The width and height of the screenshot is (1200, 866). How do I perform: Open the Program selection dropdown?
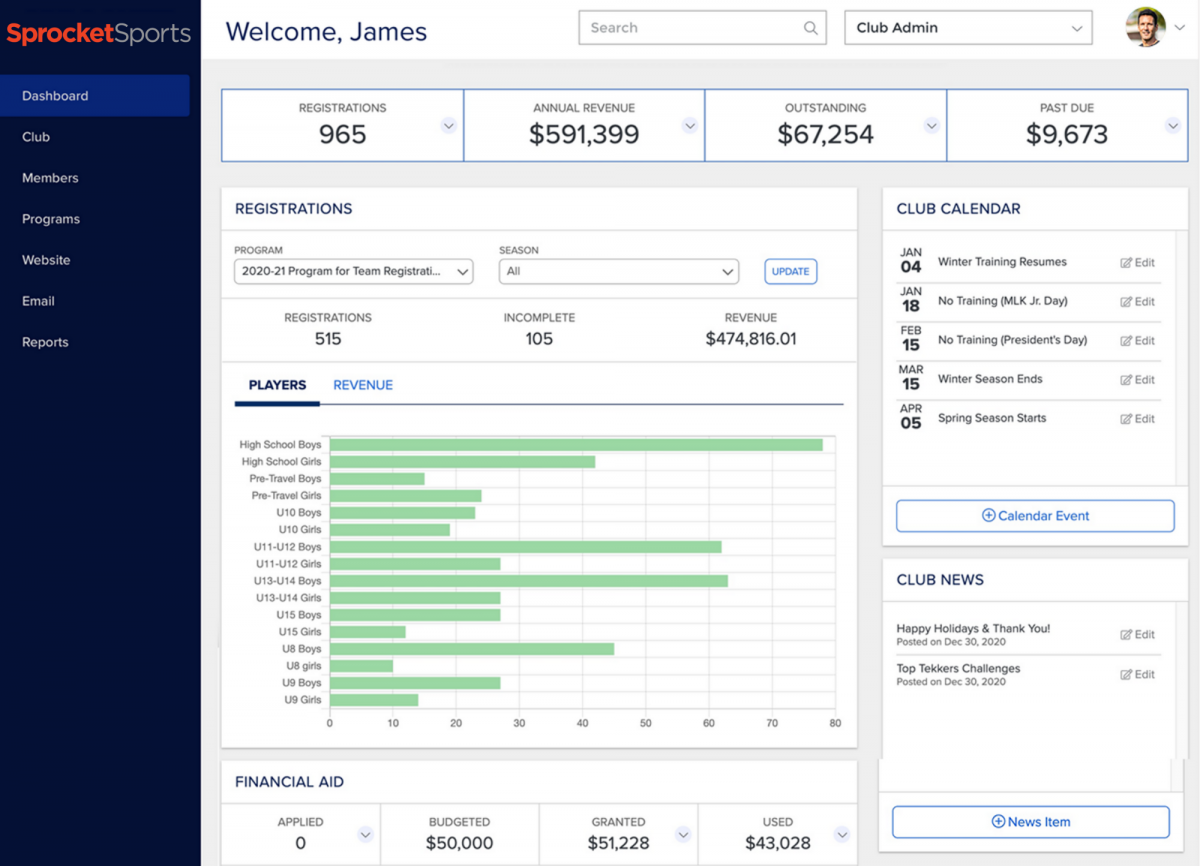click(x=353, y=271)
